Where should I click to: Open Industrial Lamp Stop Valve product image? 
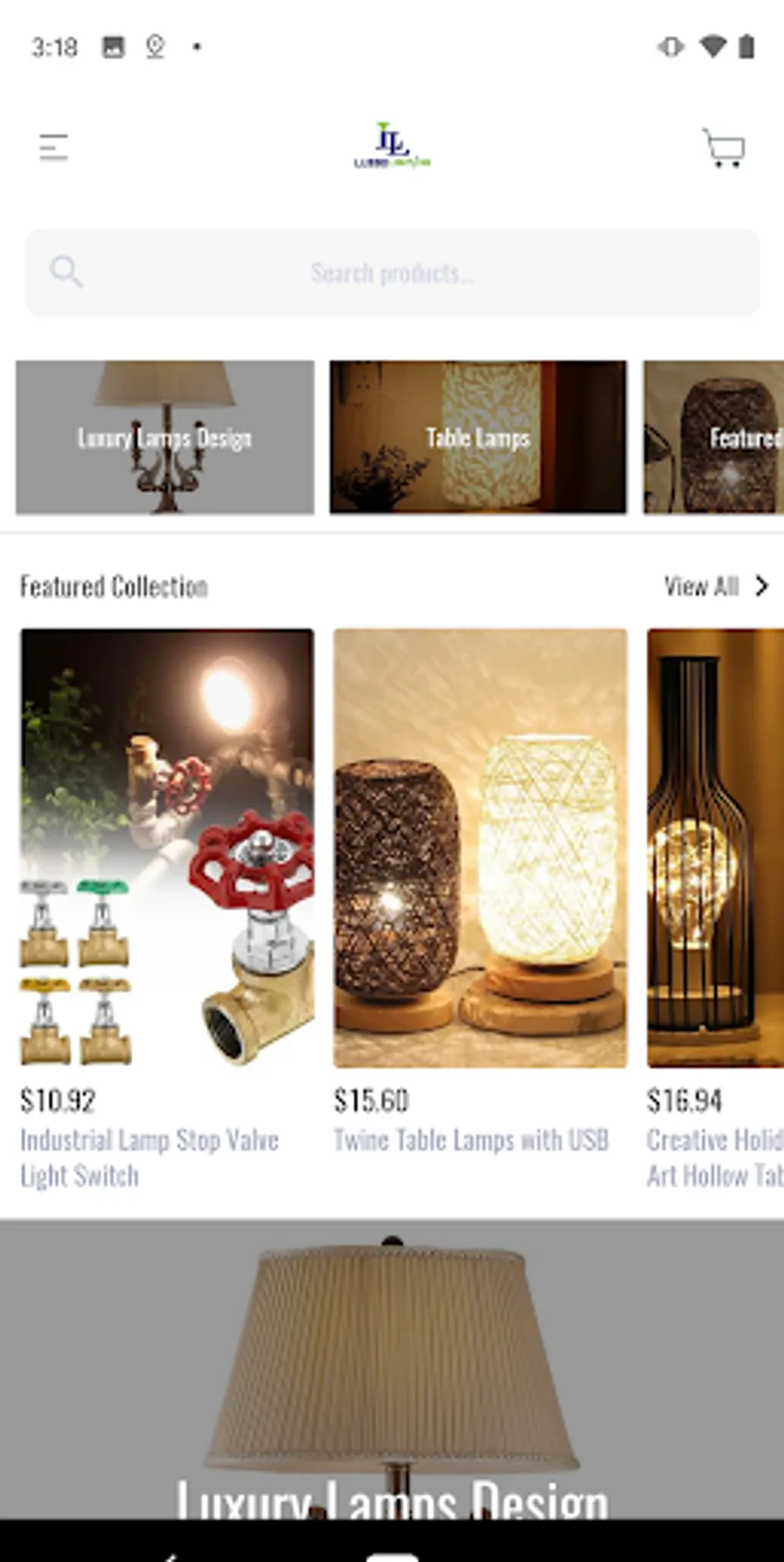(x=167, y=848)
